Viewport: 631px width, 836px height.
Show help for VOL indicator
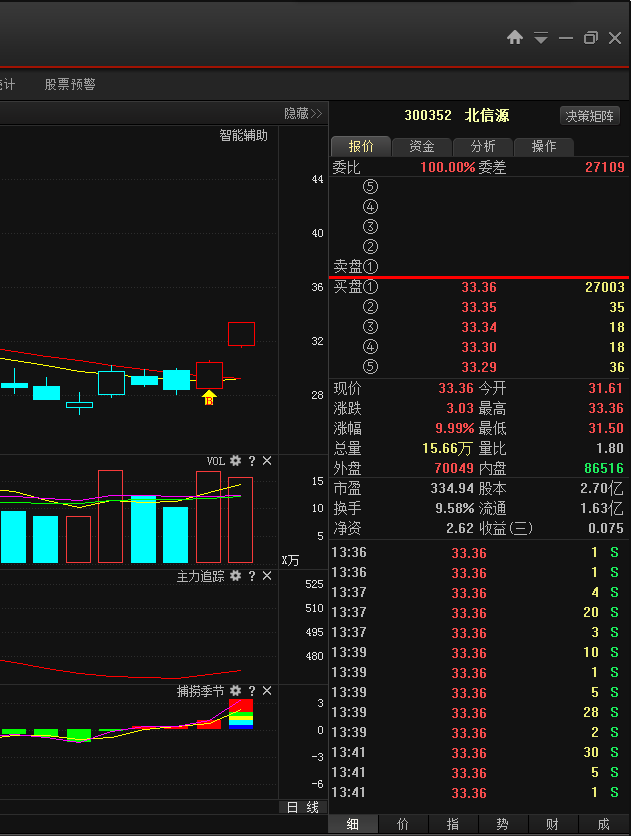tap(252, 461)
